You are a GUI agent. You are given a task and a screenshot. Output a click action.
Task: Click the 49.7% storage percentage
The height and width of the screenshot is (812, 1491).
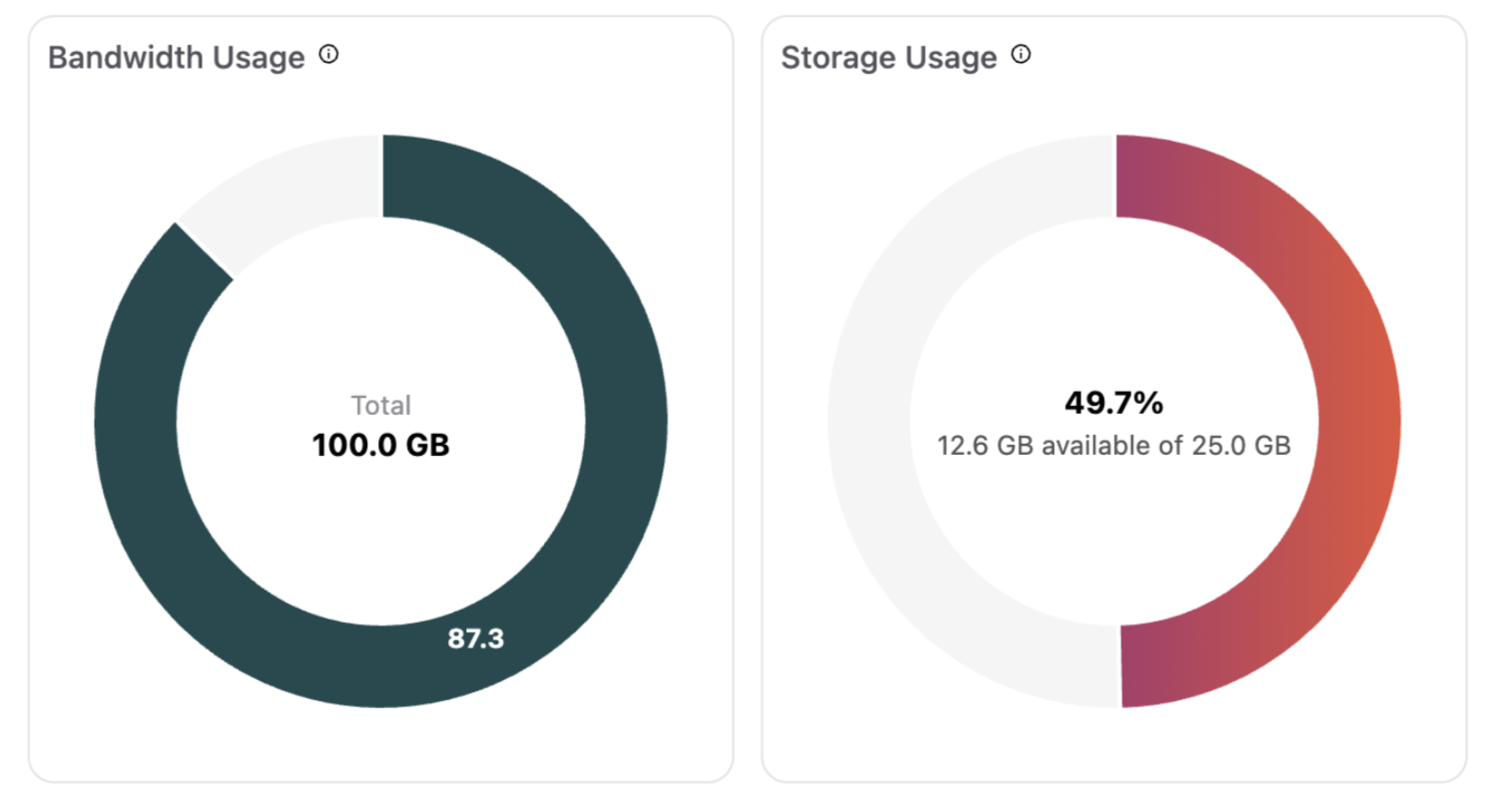1114,403
